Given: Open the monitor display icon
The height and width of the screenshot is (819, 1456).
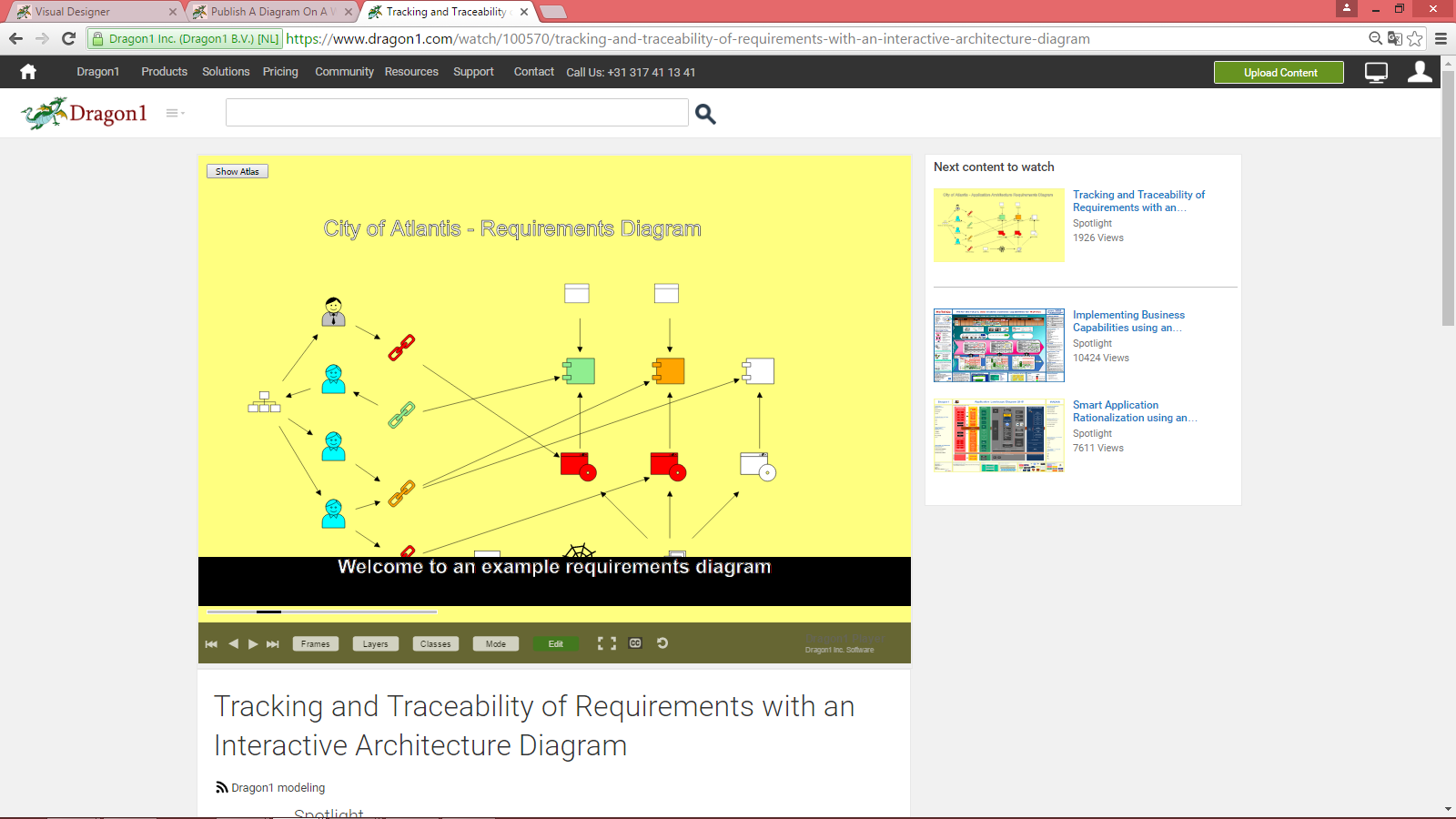Looking at the screenshot, I should point(1377,73).
